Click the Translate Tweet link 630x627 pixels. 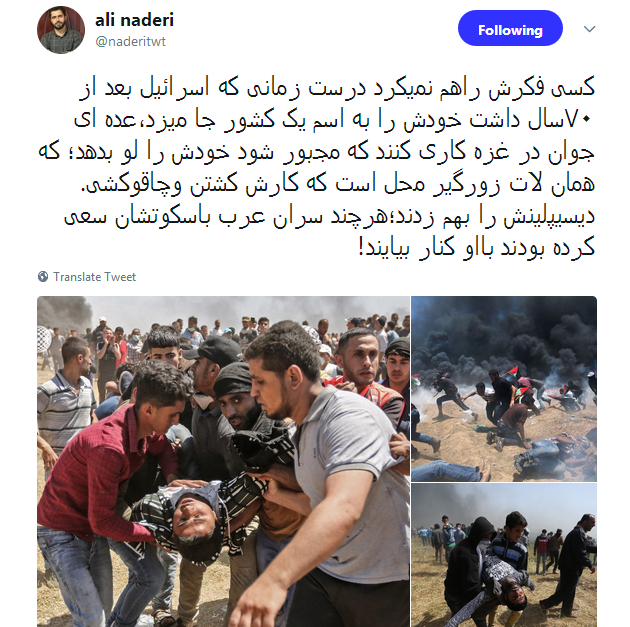coord(94,277)
